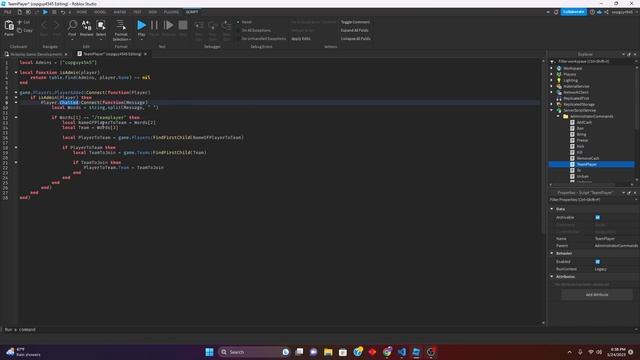Open the Replace tool in Edit group
The image size is (640, 360).
[x=87, y=28]
